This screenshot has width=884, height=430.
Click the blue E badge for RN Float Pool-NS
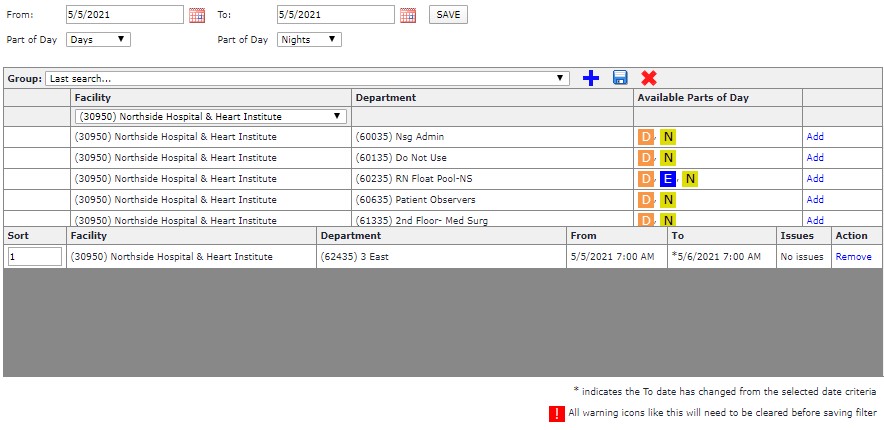(668, 179)
